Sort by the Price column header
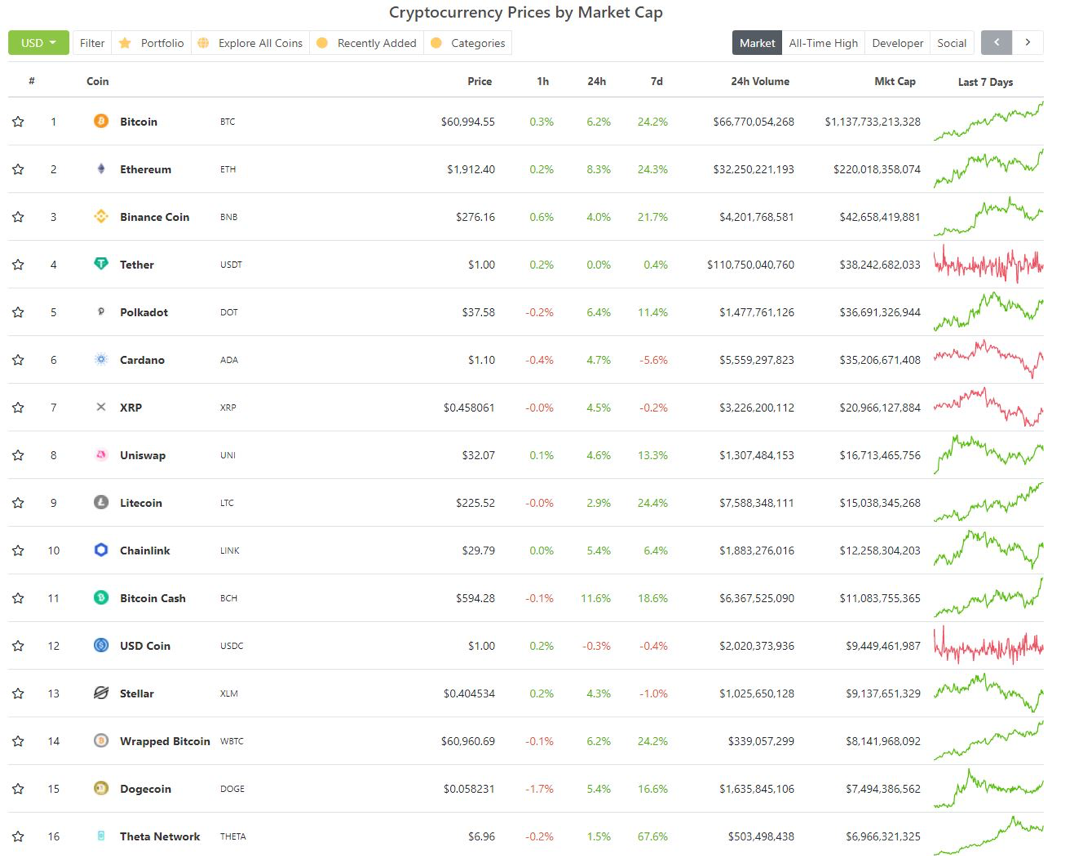Screen dimensions: 1077x856 [479, 81]
